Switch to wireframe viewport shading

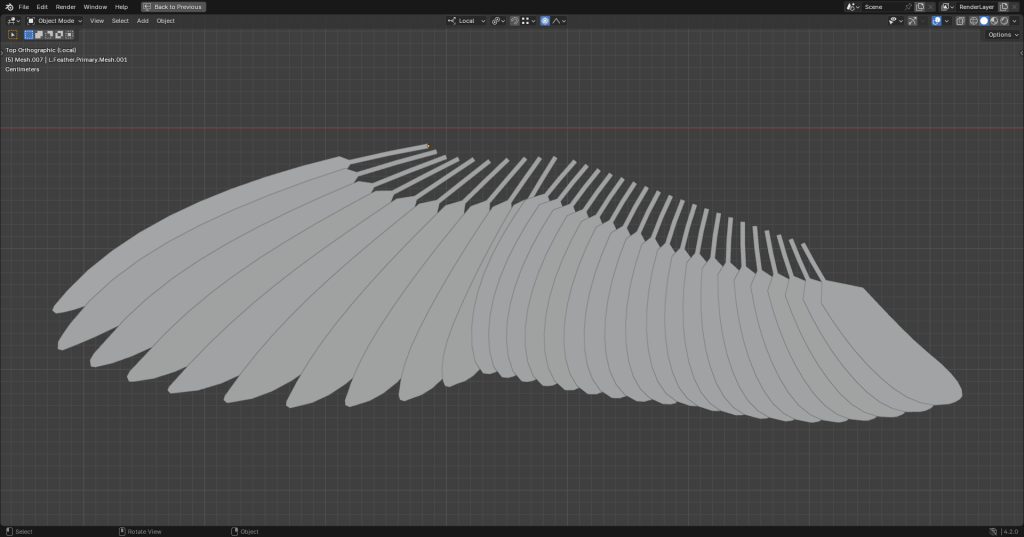tap(973, 21)
